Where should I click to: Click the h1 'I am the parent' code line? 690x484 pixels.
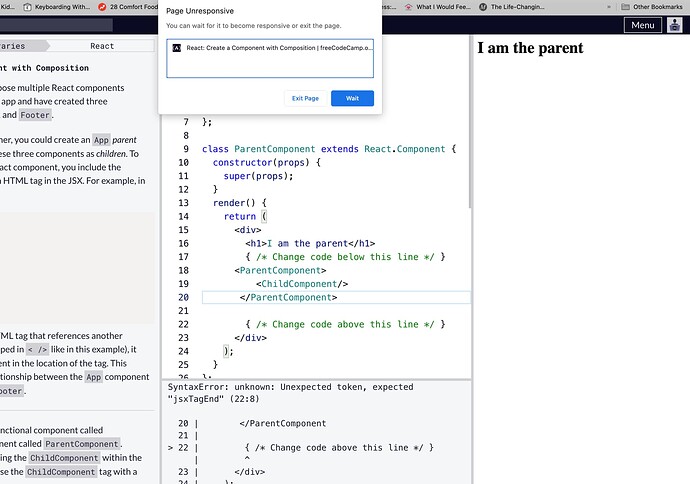[310, 243]
